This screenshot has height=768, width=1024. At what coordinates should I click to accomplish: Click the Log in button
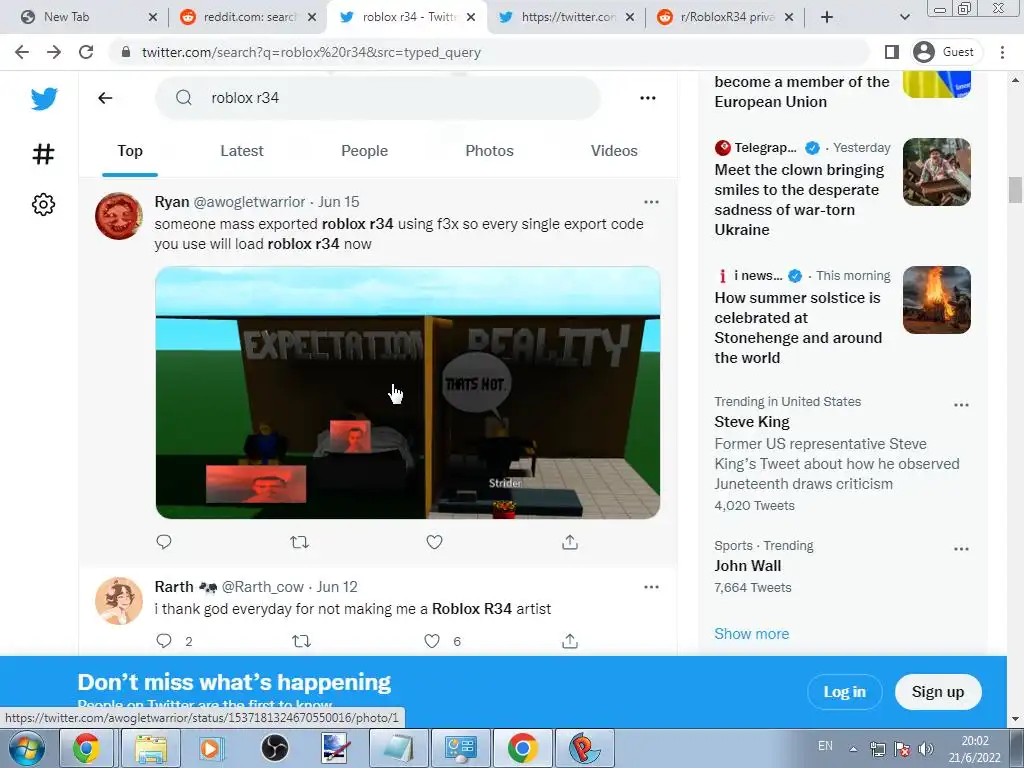coord(844,692)
